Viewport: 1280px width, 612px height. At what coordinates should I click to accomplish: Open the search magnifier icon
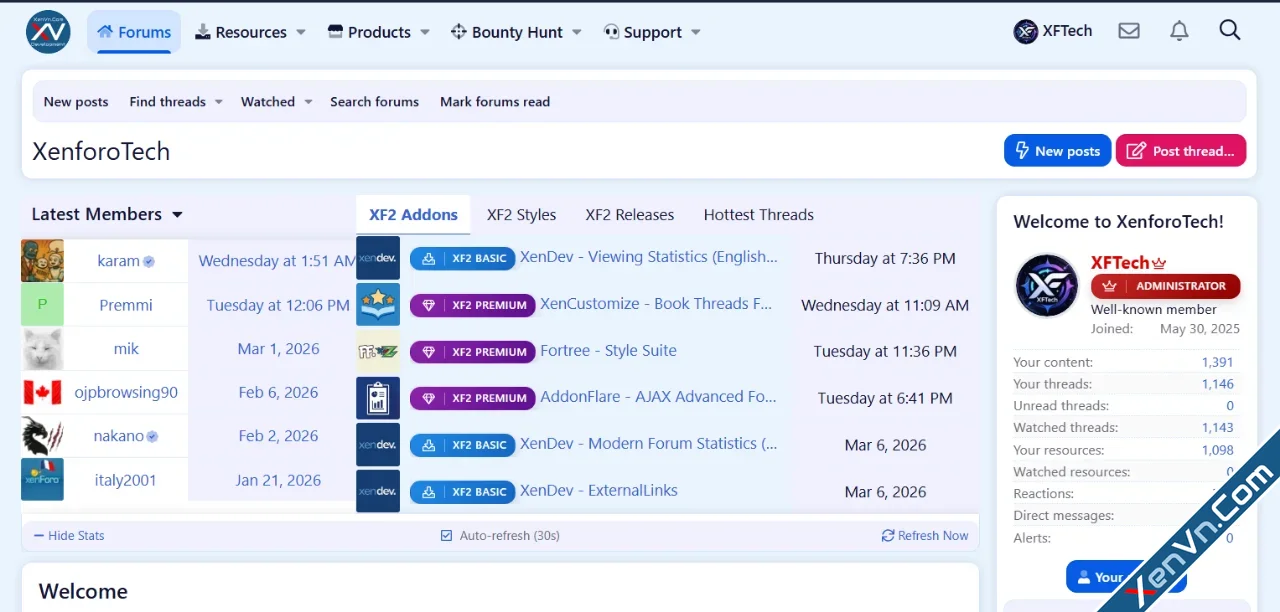pos(1230,30)
